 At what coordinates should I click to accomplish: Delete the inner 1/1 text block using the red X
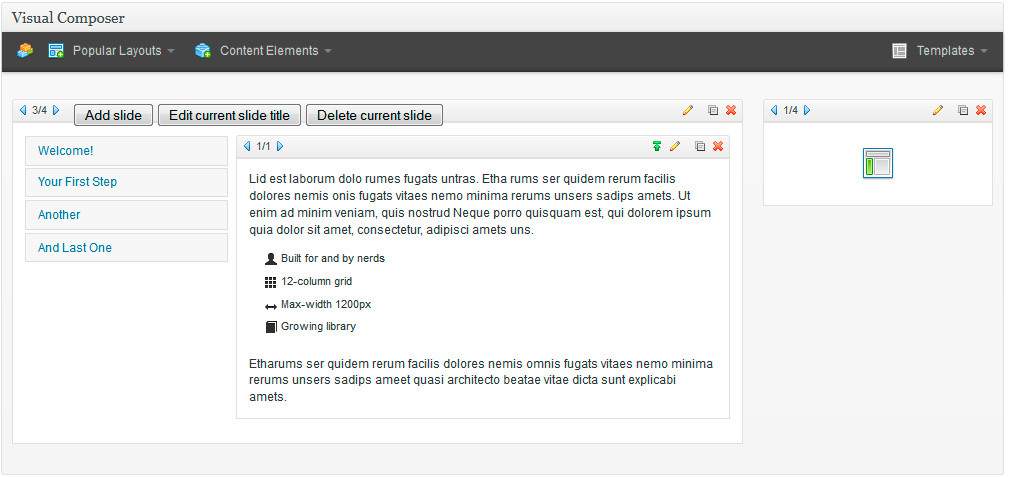point(718,146)
